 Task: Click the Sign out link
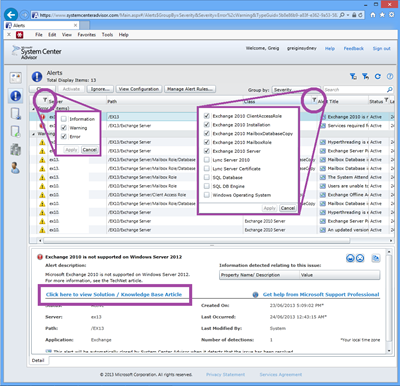coord(382,49)
